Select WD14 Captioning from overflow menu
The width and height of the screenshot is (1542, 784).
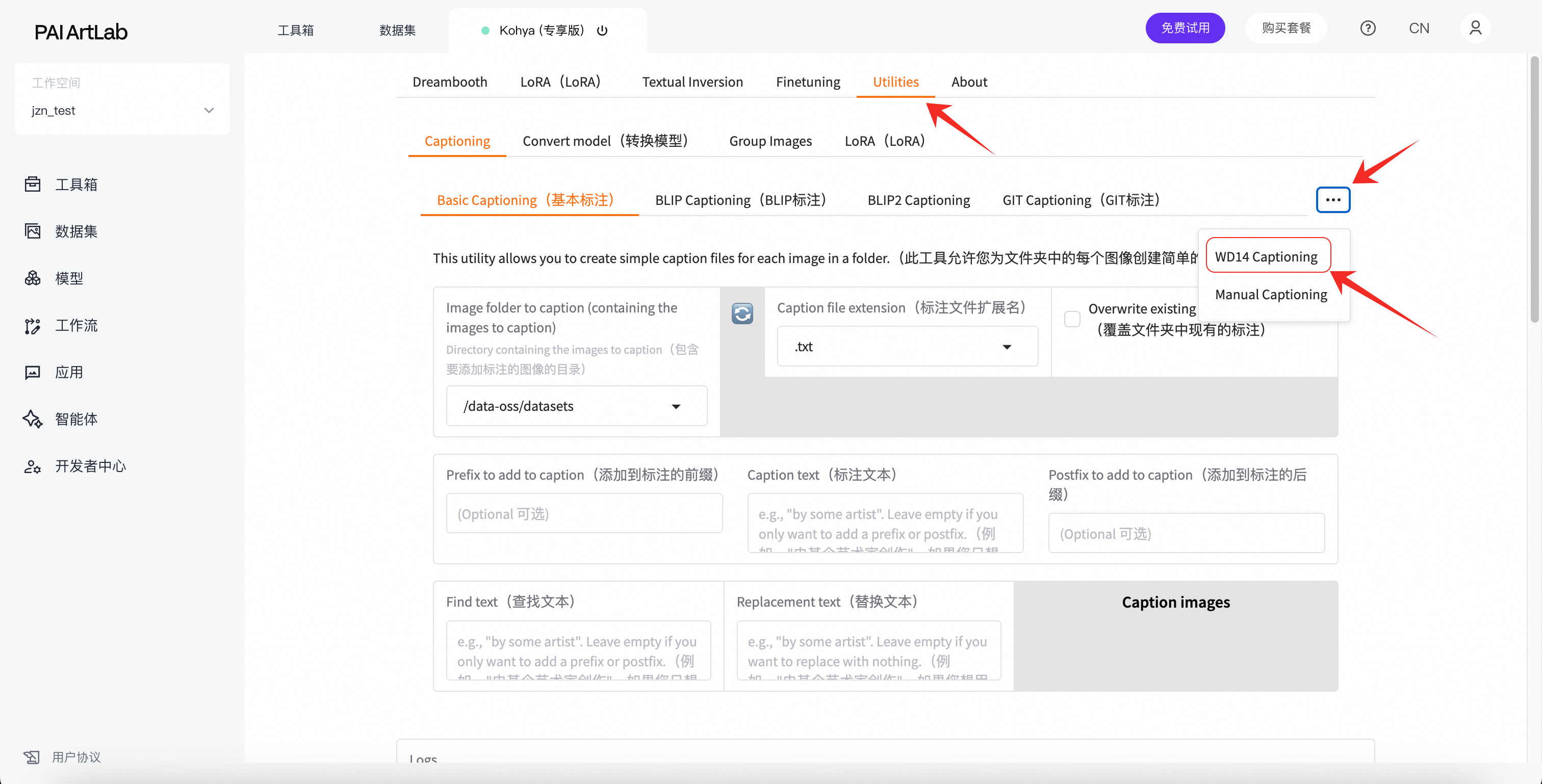(x=1267, y=256)
